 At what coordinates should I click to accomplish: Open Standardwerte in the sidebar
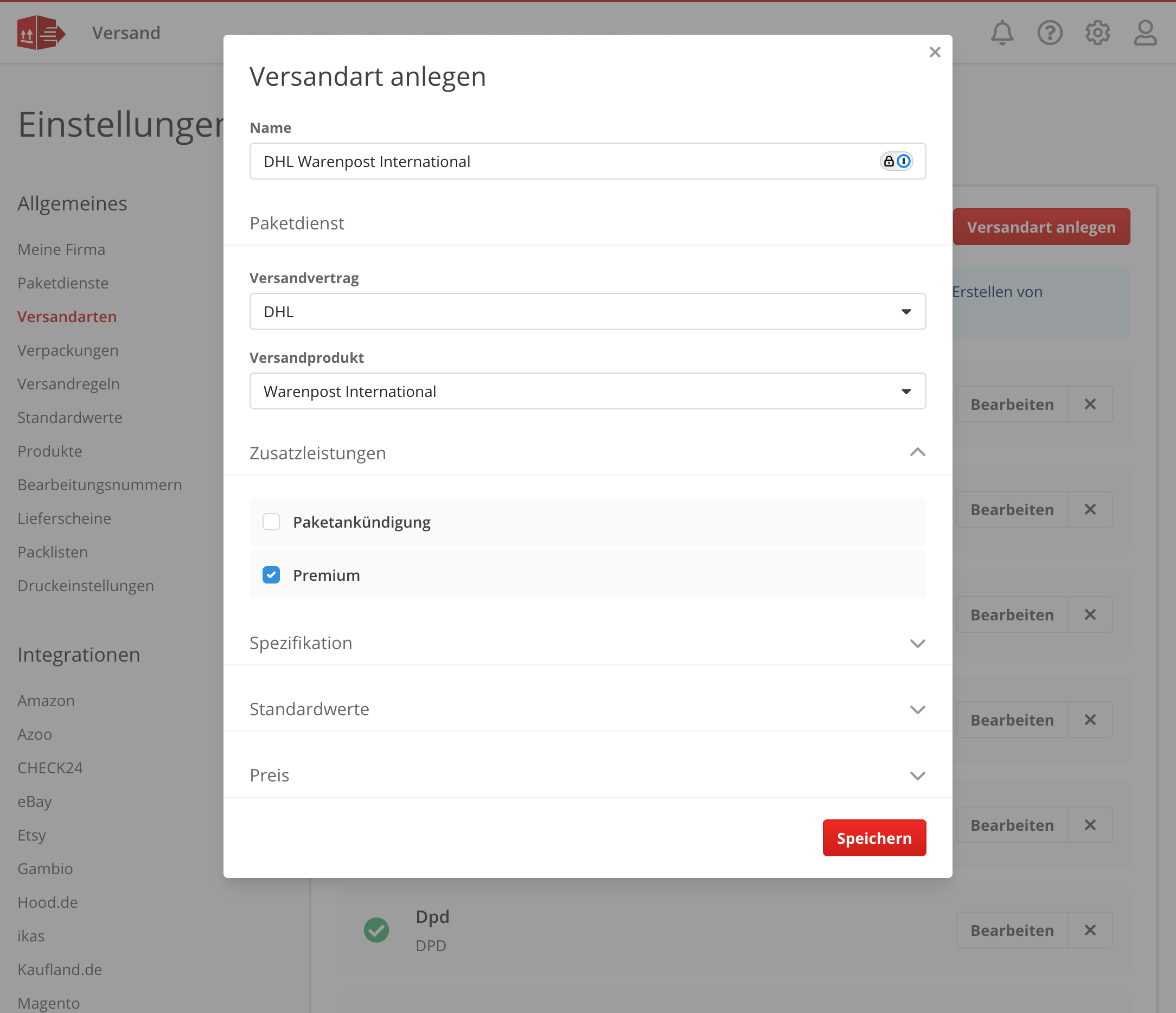pos(70,417)
